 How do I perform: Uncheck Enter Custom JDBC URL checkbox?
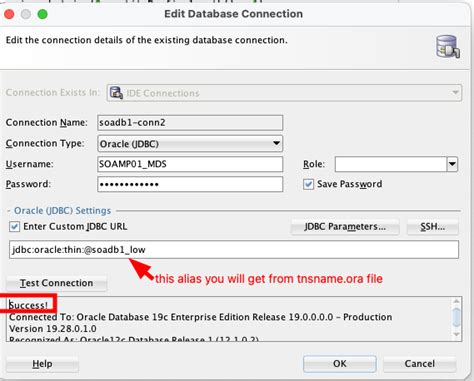click(x=14, y=227)
